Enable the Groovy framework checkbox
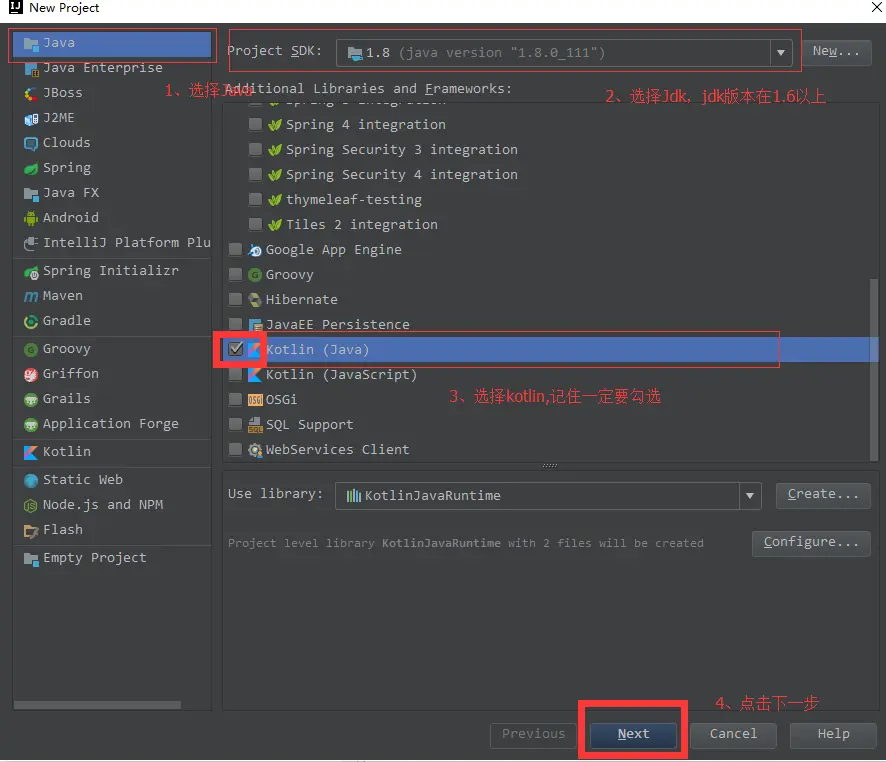The image size is (886, 762). pos(235,275)
